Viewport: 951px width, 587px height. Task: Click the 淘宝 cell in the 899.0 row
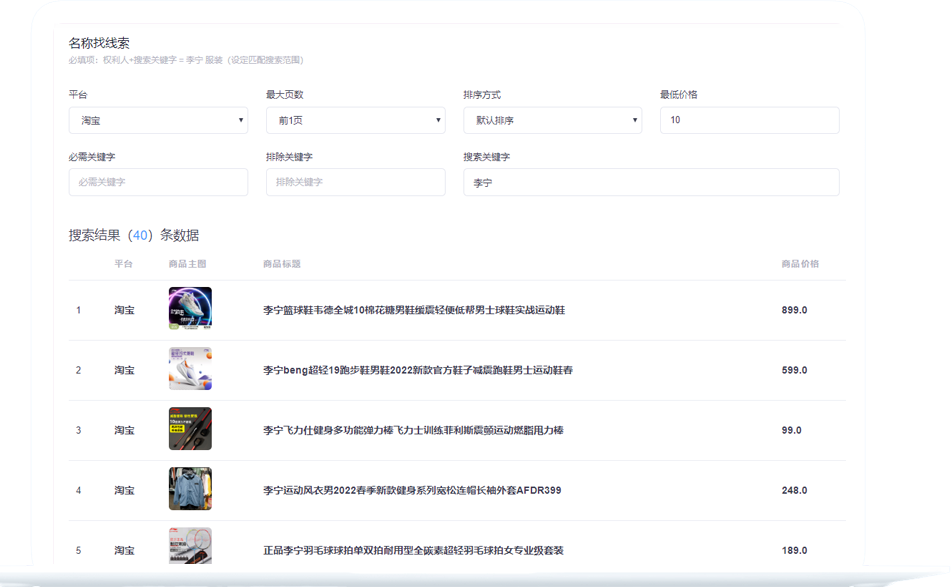pos(124,310)
